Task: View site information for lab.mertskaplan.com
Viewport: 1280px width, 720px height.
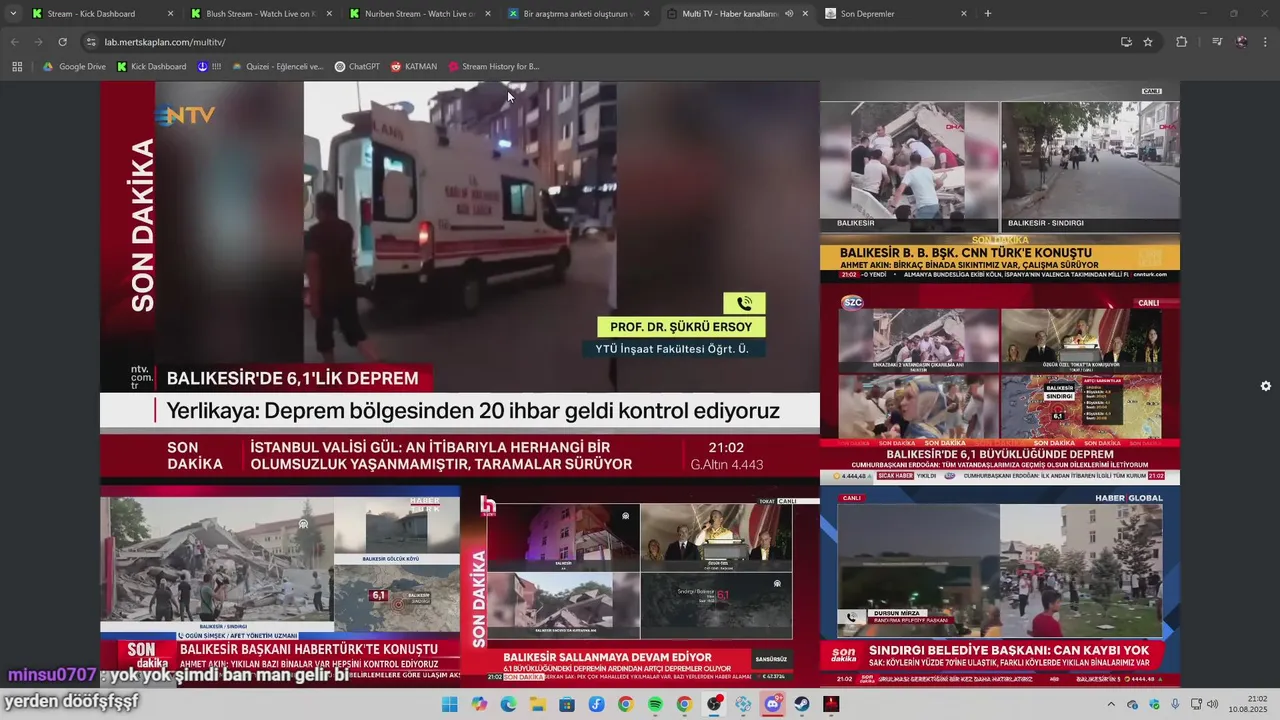Action: (91, 42)
